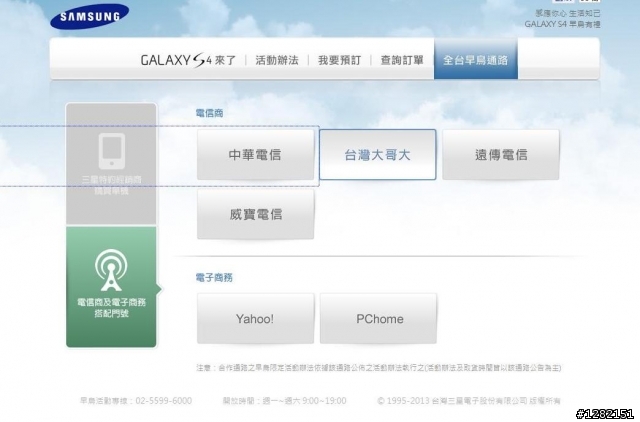Choose the 威寶電信 carrier button
640x422 pixels.
coord(256,214)
